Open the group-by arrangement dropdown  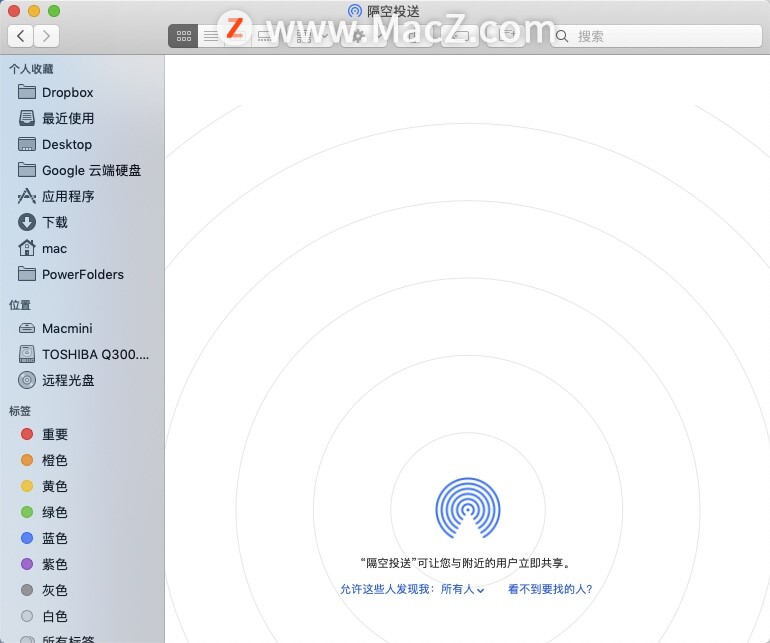[x=311, y=36]
